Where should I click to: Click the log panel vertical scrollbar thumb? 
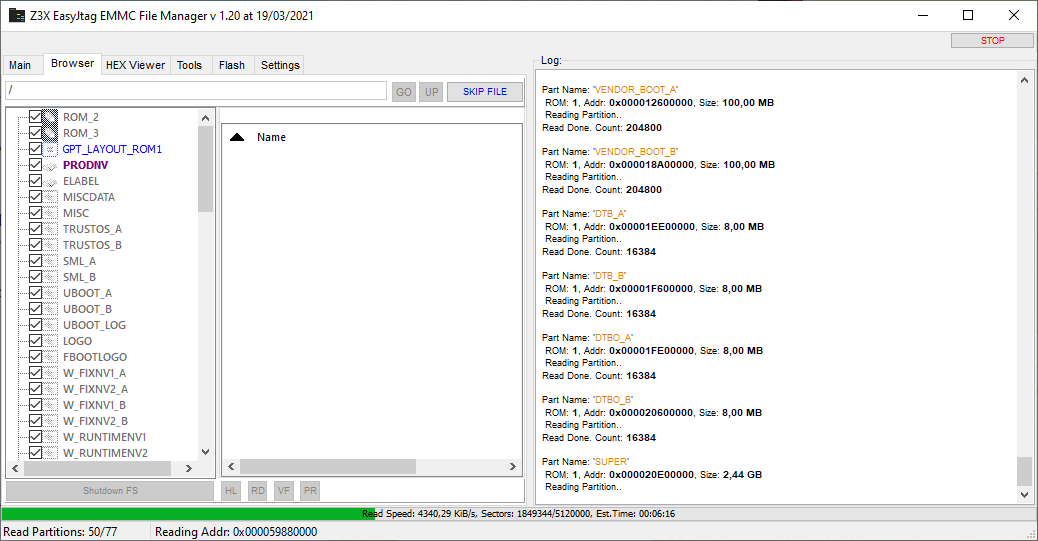click(x=1024, y=471)
